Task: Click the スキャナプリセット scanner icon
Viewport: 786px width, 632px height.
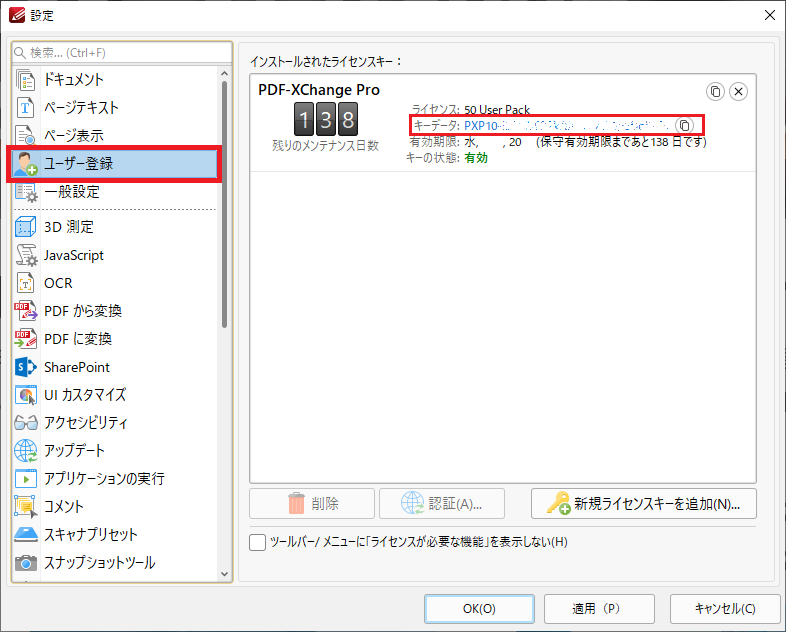Action: tap(26, 535)
